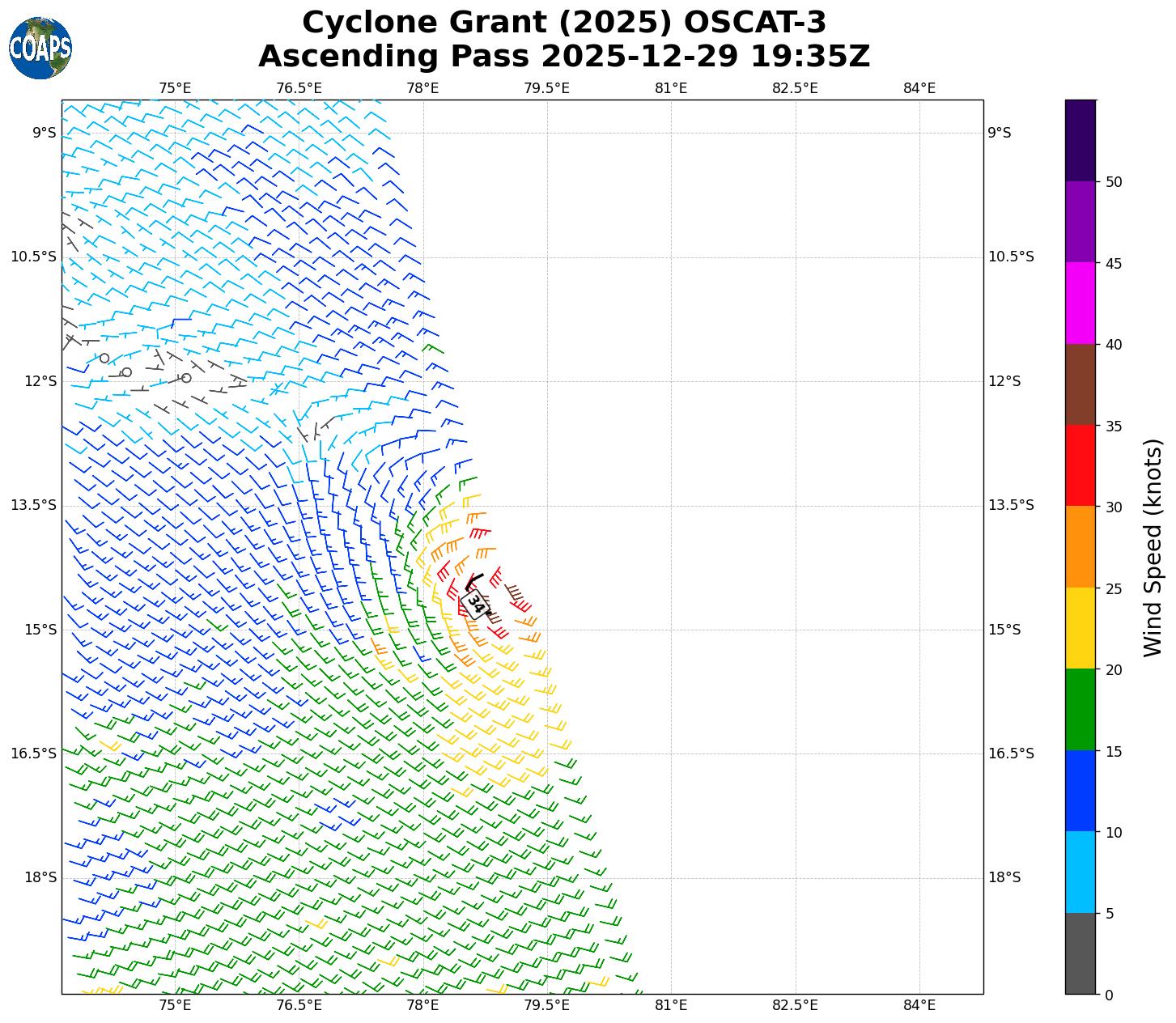Choose the dark purple top colorbar segment
The width and height of the screenshot is (1176, 1023).
click(1080, 140)
